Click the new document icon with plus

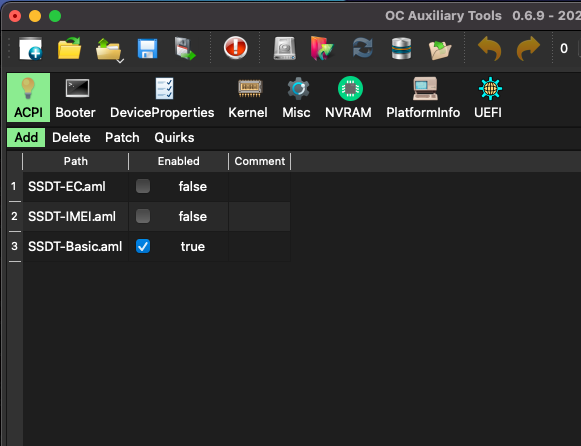coord(30,48)
